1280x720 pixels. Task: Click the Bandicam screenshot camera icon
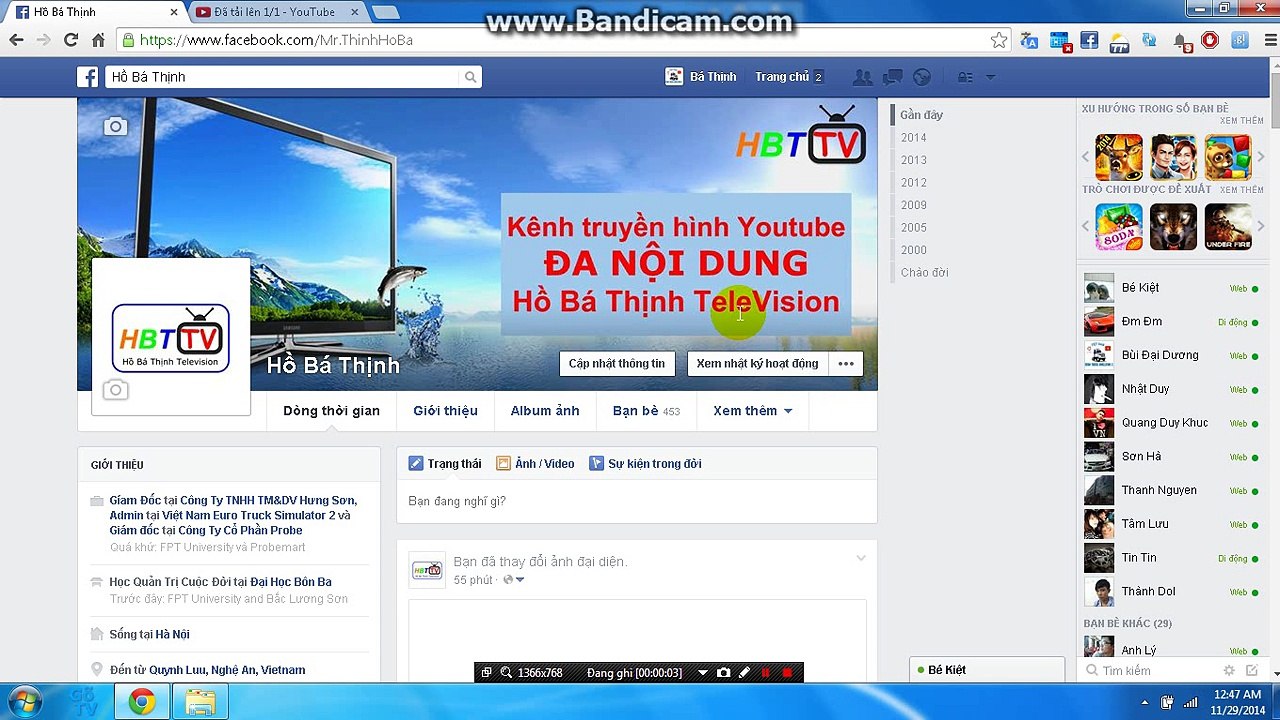(x=724, y=673)
